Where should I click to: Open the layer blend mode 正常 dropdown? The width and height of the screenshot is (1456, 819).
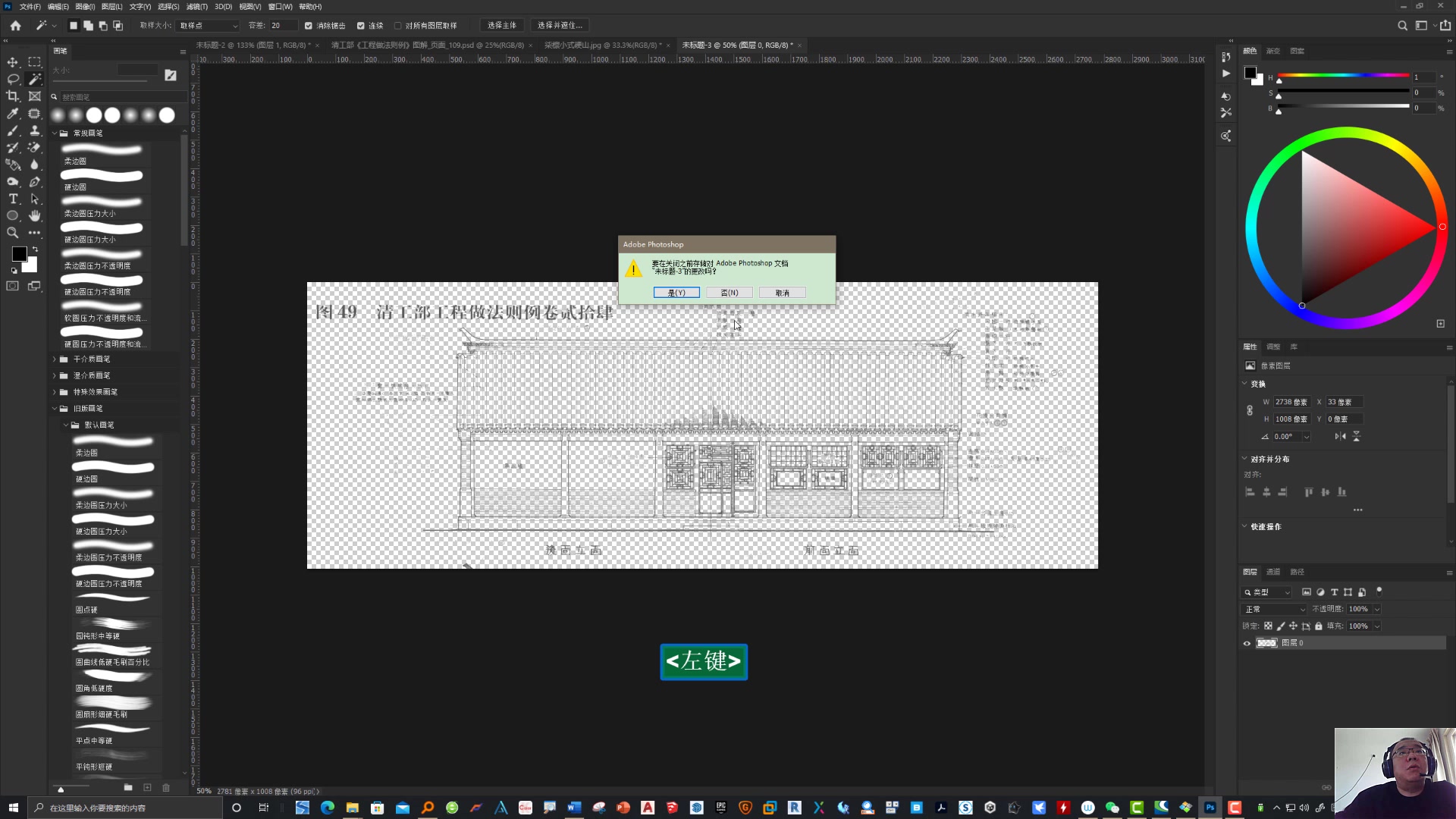pos(1275,608)
